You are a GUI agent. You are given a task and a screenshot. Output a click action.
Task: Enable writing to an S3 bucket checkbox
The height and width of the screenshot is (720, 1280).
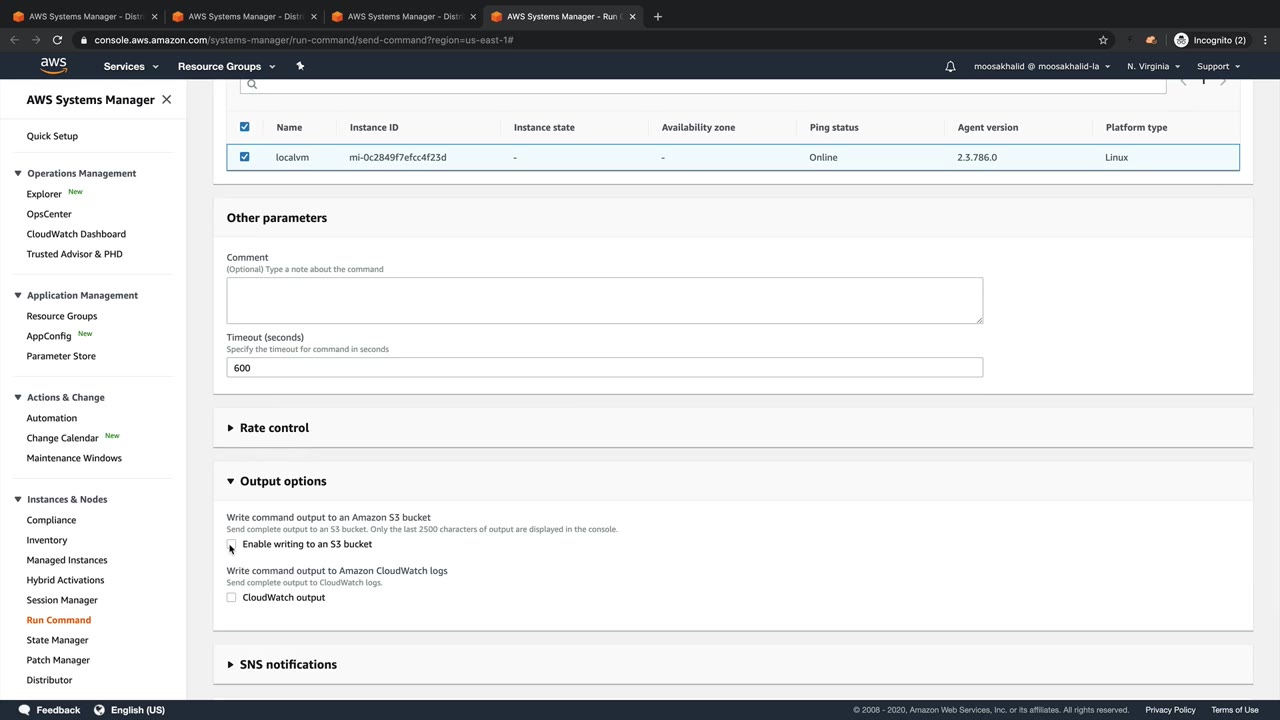(231, 544)
